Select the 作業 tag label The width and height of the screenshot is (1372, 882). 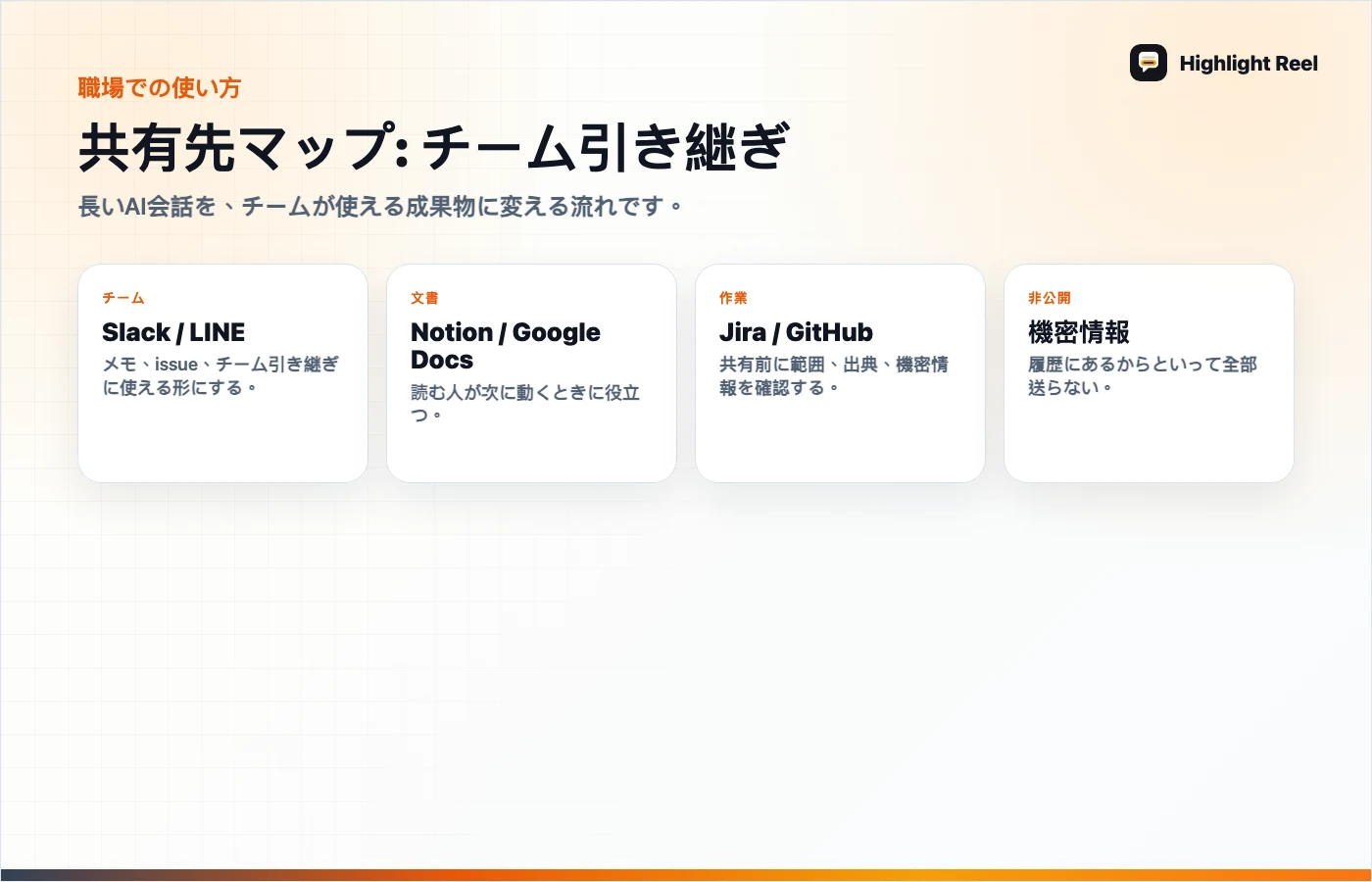[733, 298]
